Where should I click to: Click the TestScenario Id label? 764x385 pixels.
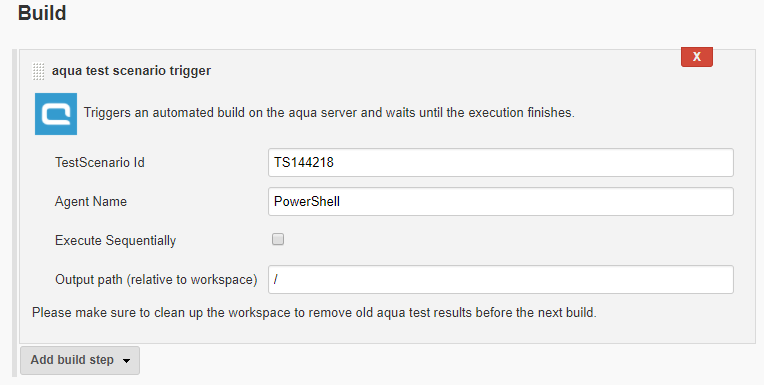click(99, 162)
